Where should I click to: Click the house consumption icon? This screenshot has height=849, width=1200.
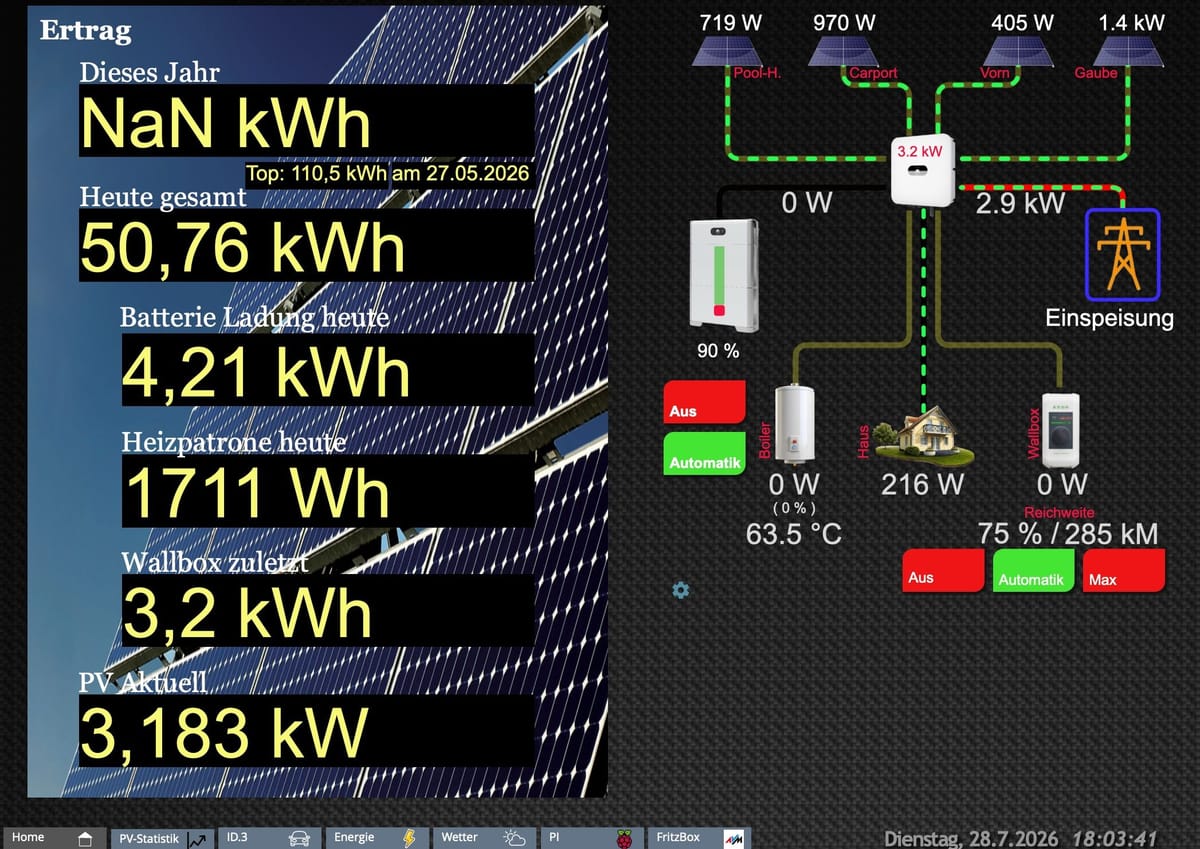coord(924,436)
